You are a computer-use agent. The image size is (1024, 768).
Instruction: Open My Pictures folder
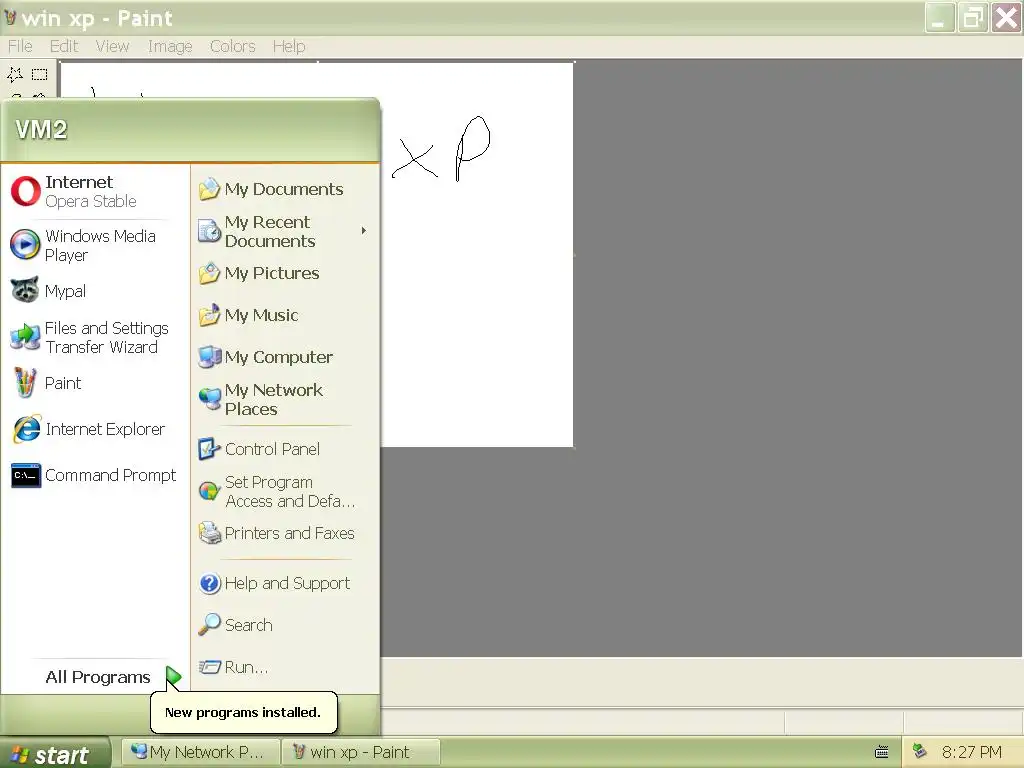tap(285, 273)
